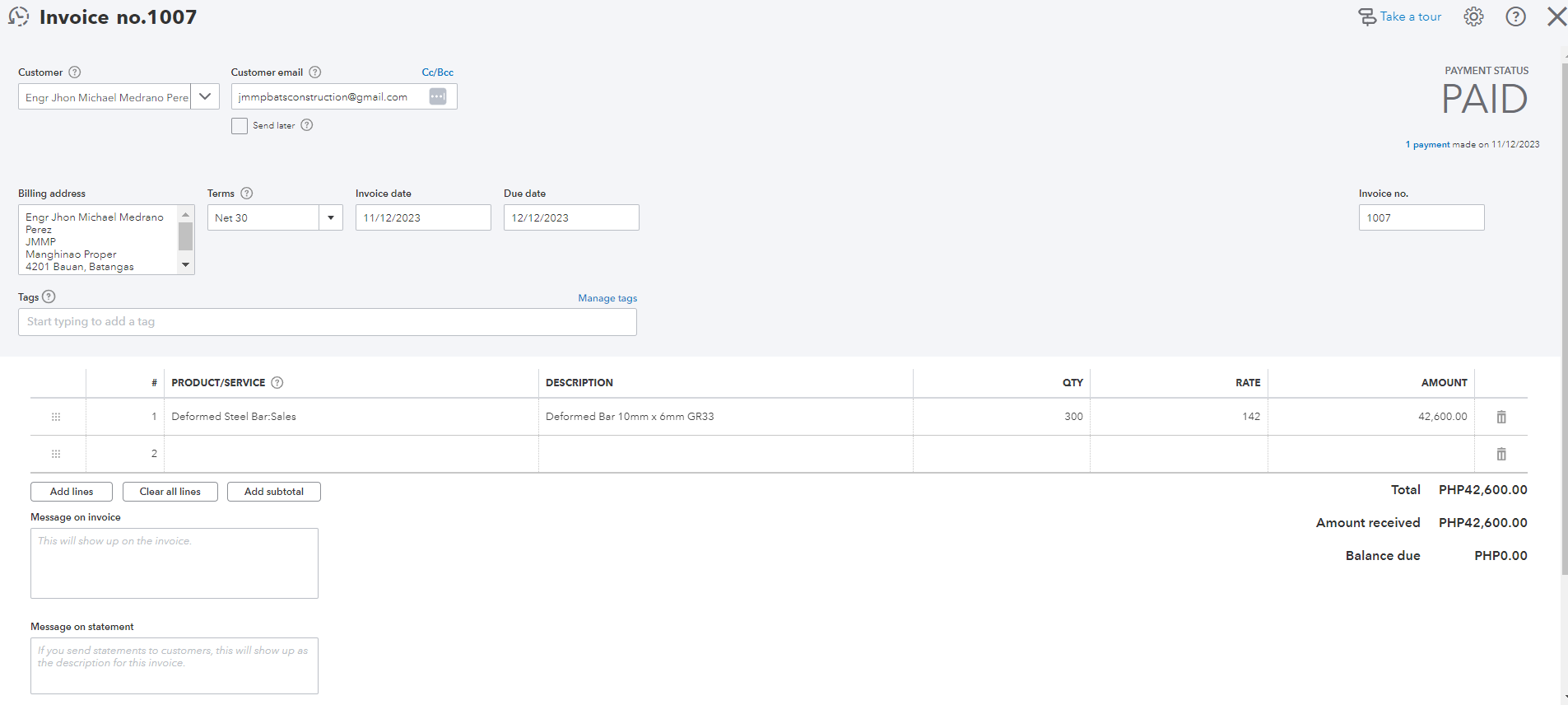Click the help question mark icon in header

coord(1515,16)
